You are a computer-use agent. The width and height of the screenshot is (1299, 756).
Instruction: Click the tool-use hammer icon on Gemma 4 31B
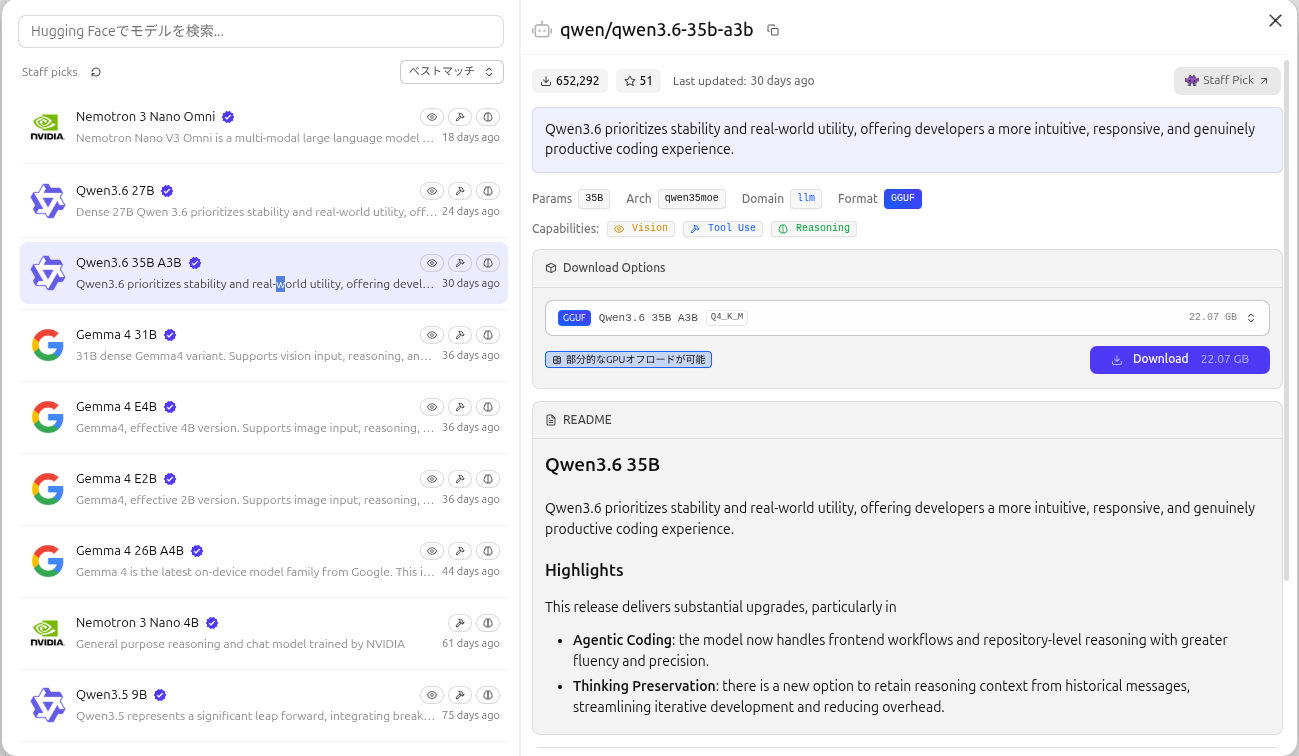click(460, 335)
